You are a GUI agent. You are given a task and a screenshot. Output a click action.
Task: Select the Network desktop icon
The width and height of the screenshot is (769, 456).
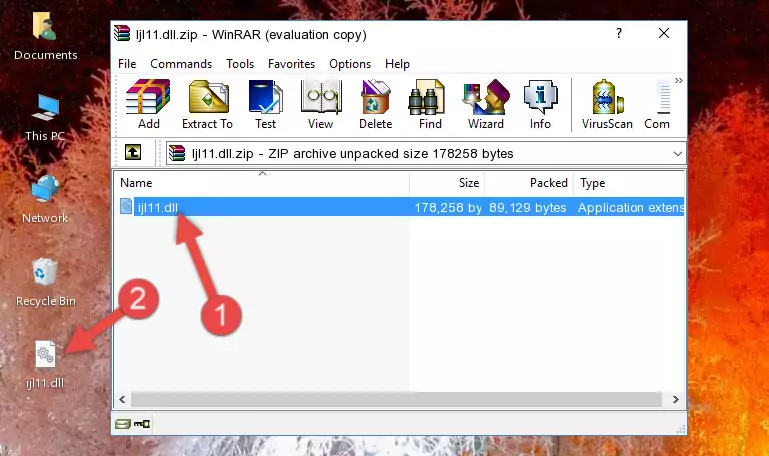click(x=45, y=200)
